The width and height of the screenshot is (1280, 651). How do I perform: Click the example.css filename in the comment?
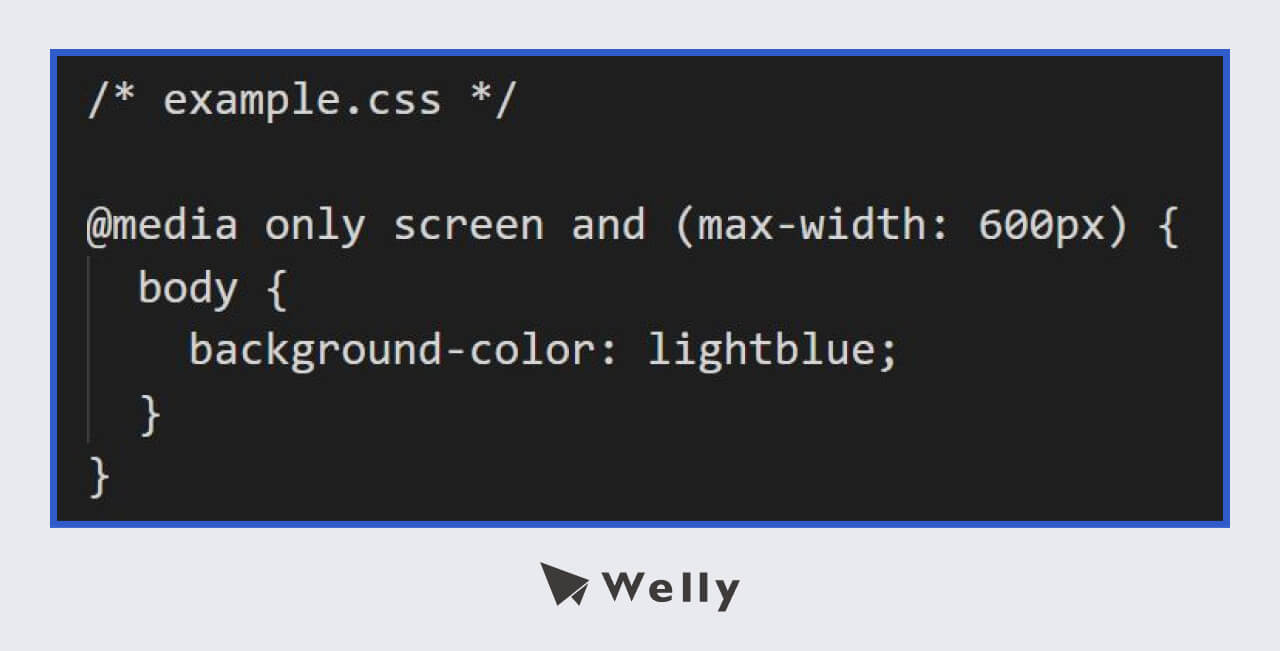click(302, 101)
